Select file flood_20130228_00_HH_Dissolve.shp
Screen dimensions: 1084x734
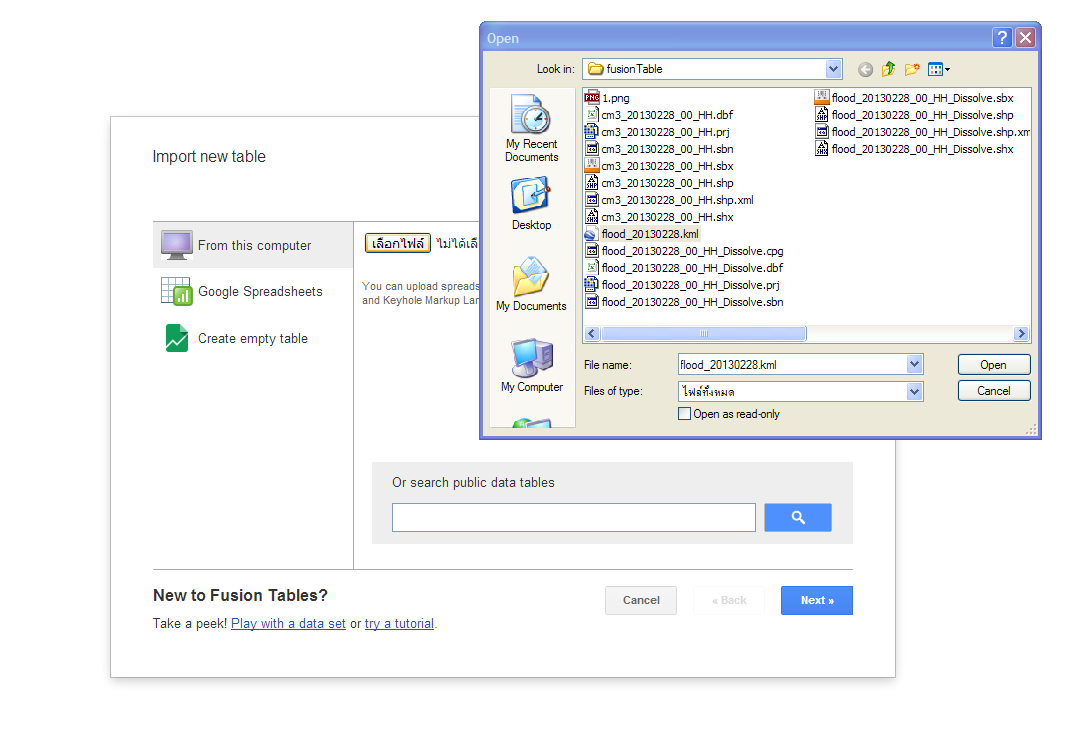(914, 115)
